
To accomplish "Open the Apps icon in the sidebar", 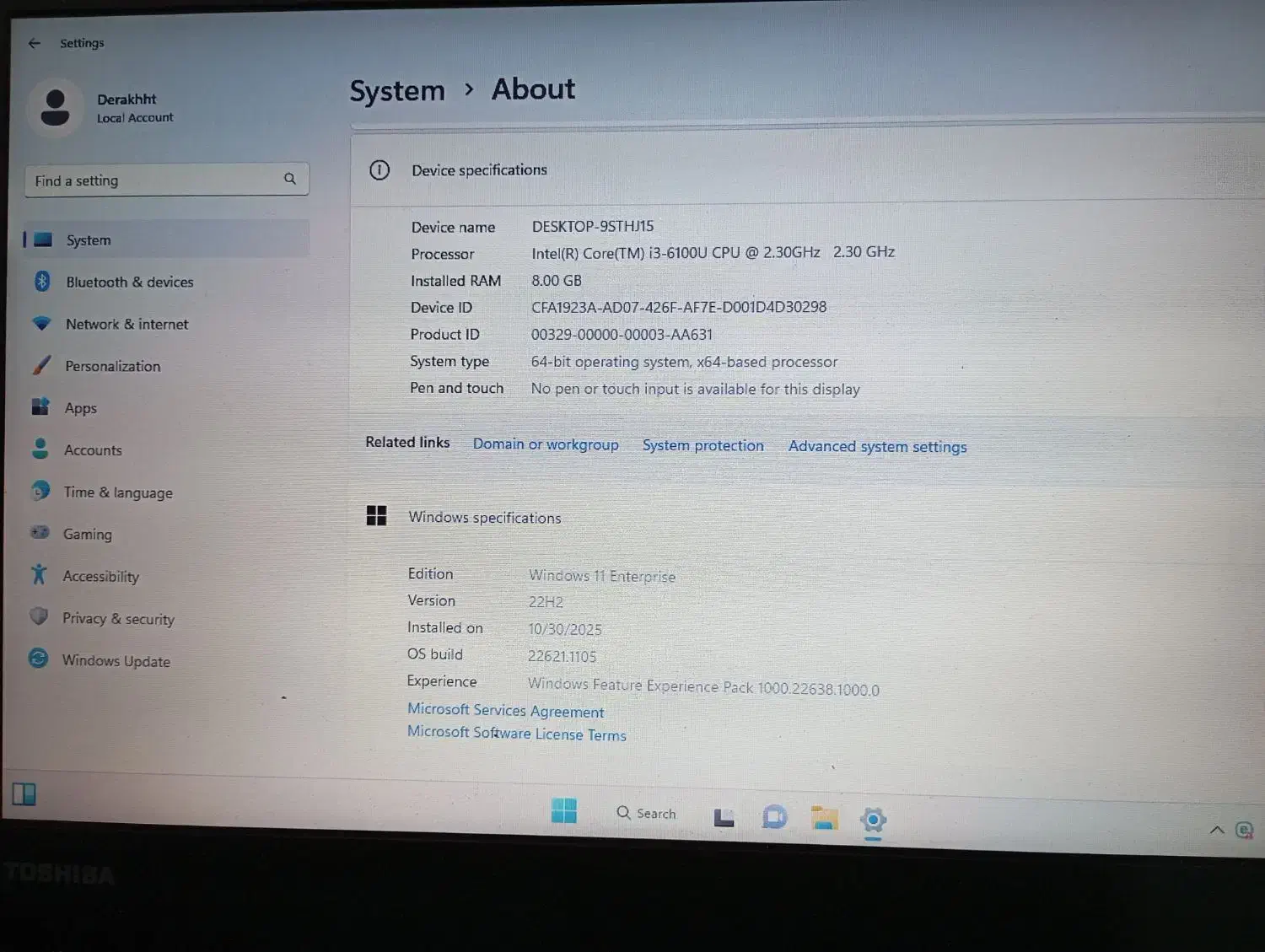I will (x=40, y=406).
